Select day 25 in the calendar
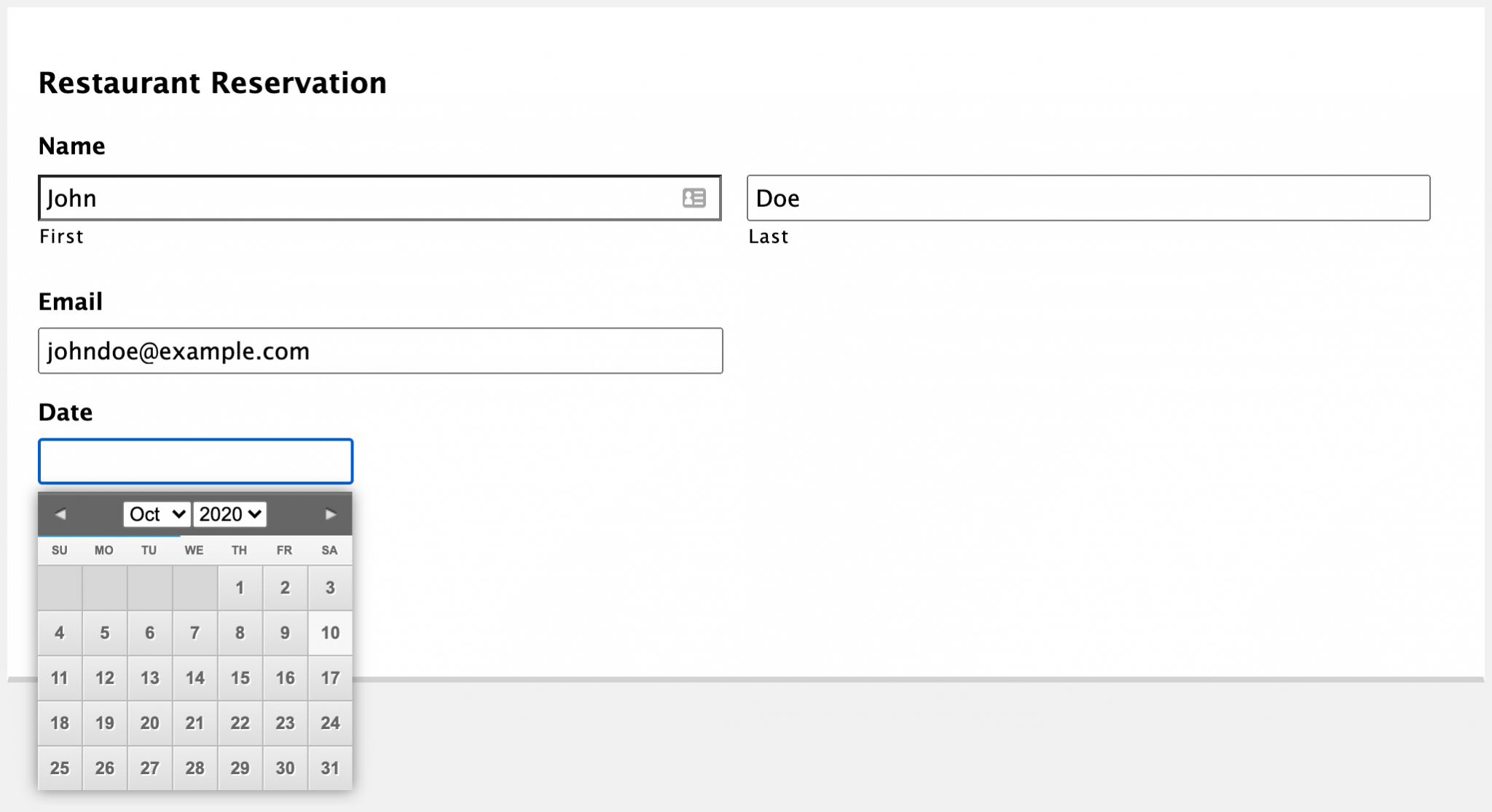Screen dimensions: 1492x812 [x=60, y=768]
